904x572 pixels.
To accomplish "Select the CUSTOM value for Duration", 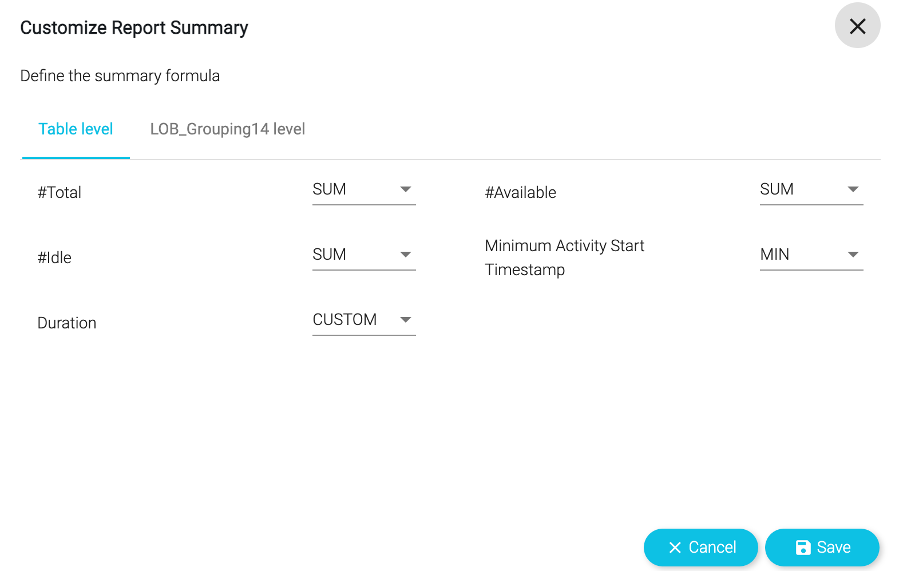I will (x=345, y=320).
